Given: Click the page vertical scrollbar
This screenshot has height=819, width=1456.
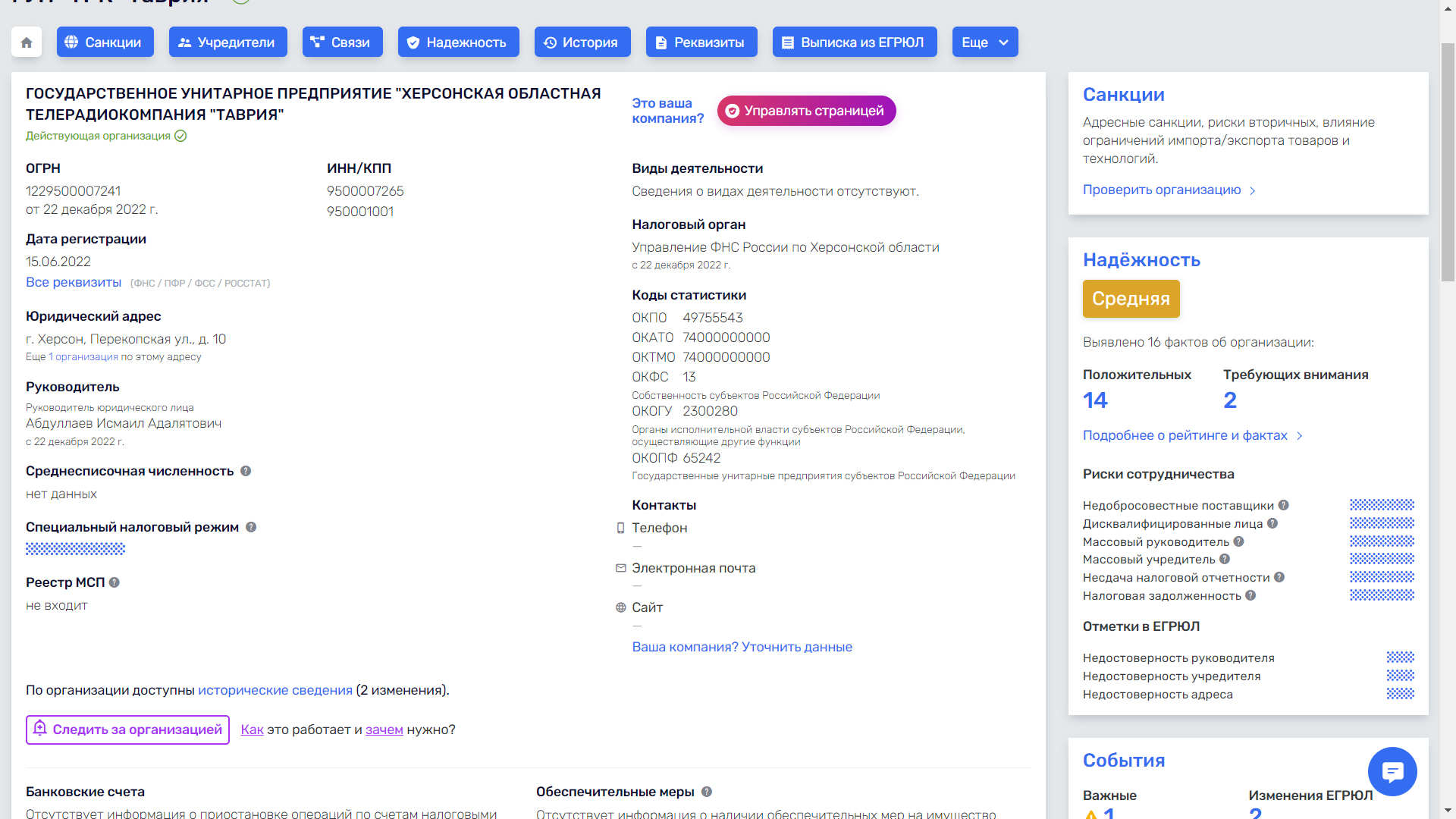Looking at the screenshot, I should [1448, 163].
